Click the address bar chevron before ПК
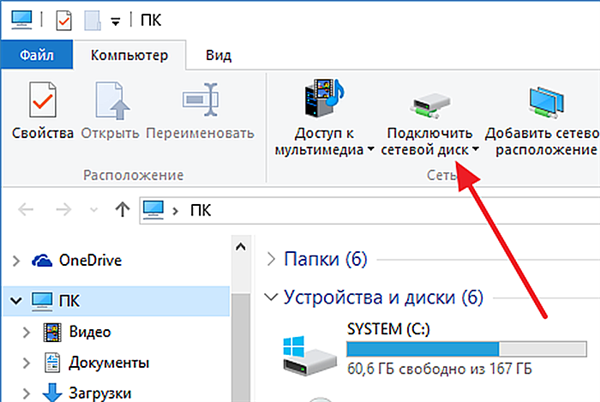This screenshot has width=600, height=402. pyautogui.click(x=175, y=211)
